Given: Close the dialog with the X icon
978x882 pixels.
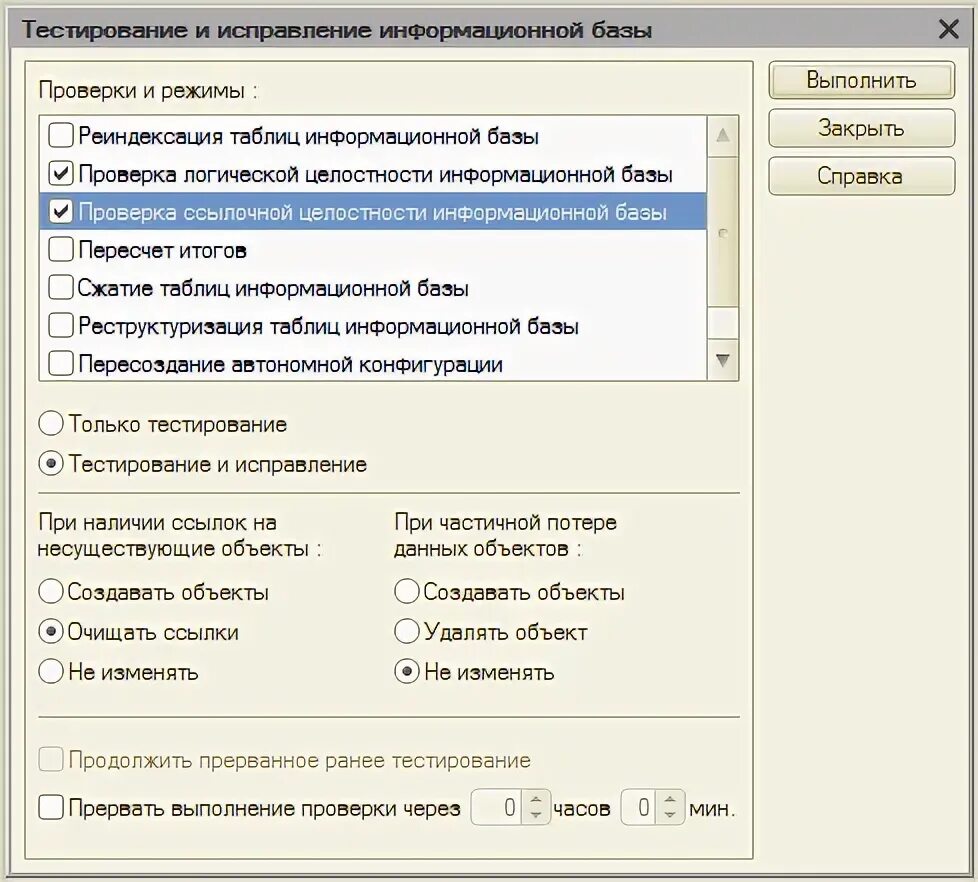Looking at the screenshot, I should pyautogui.click(x=949, y=29).
